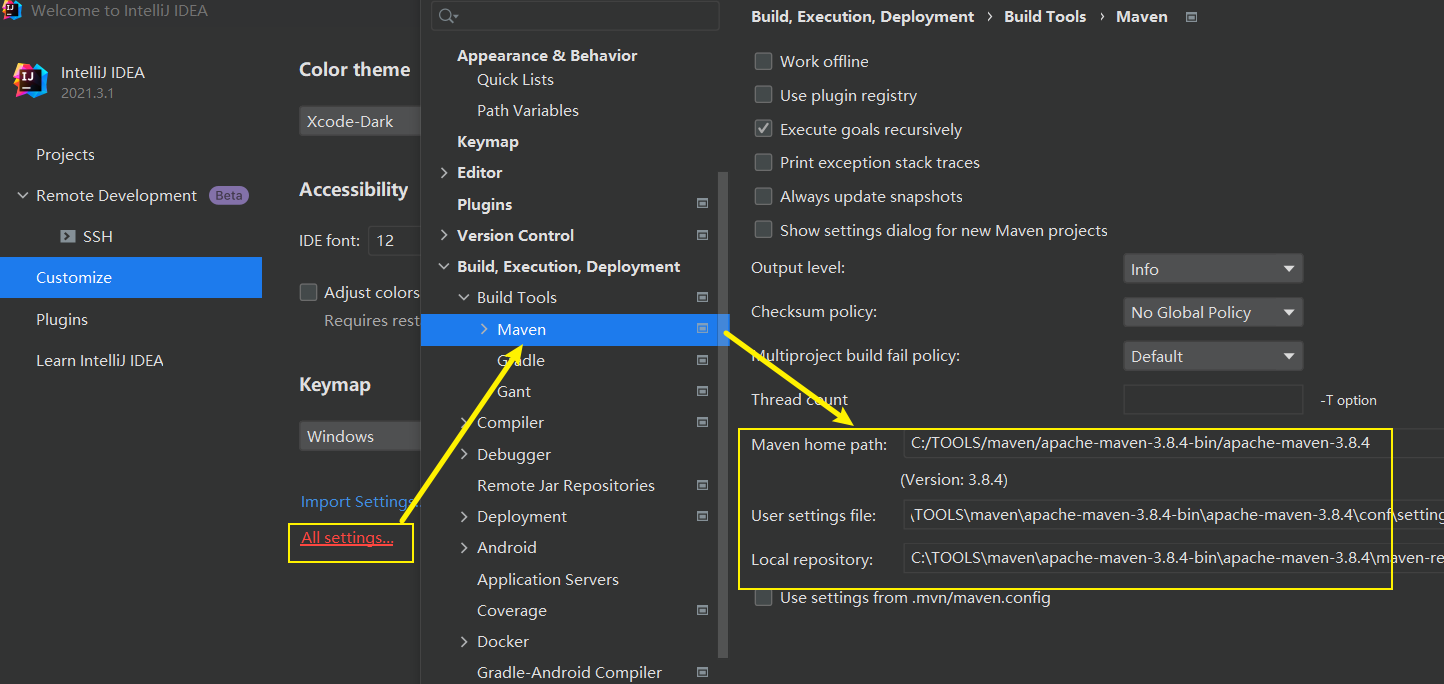
Task: Open the Keymap Windows dropdown
Action: click(360, 436)
